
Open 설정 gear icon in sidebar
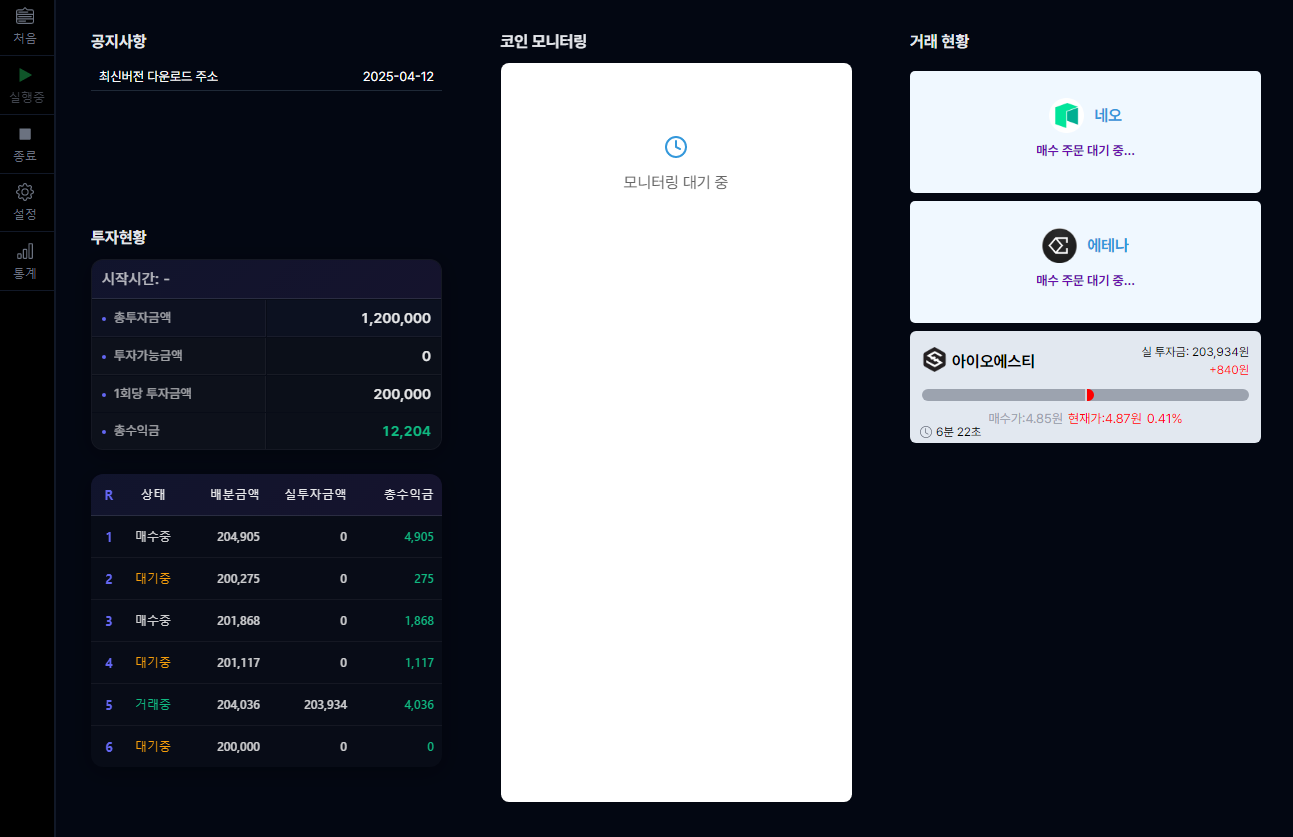(25, 192)
